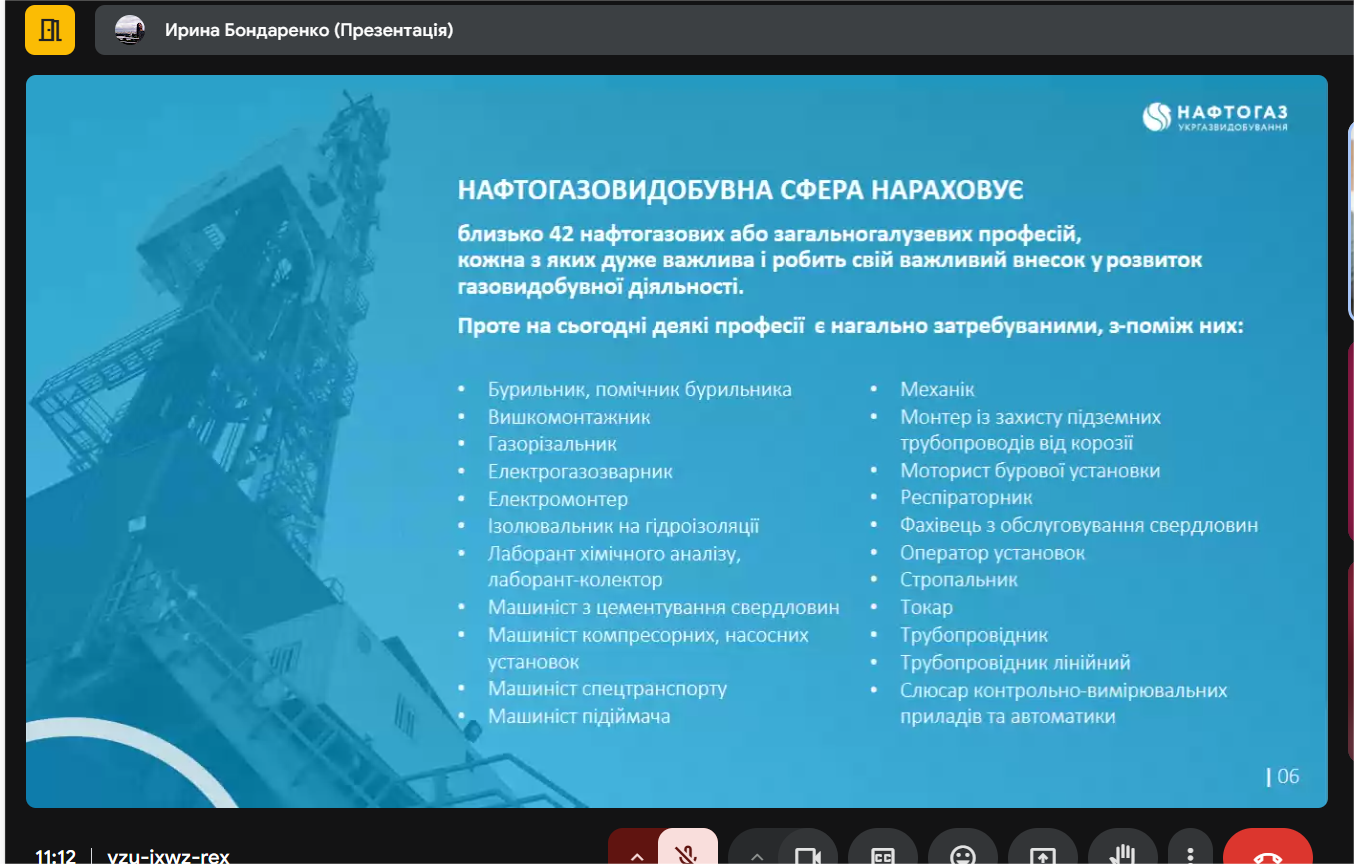
Task: Click the 11:12 clock time
Action: coord(55,856)
